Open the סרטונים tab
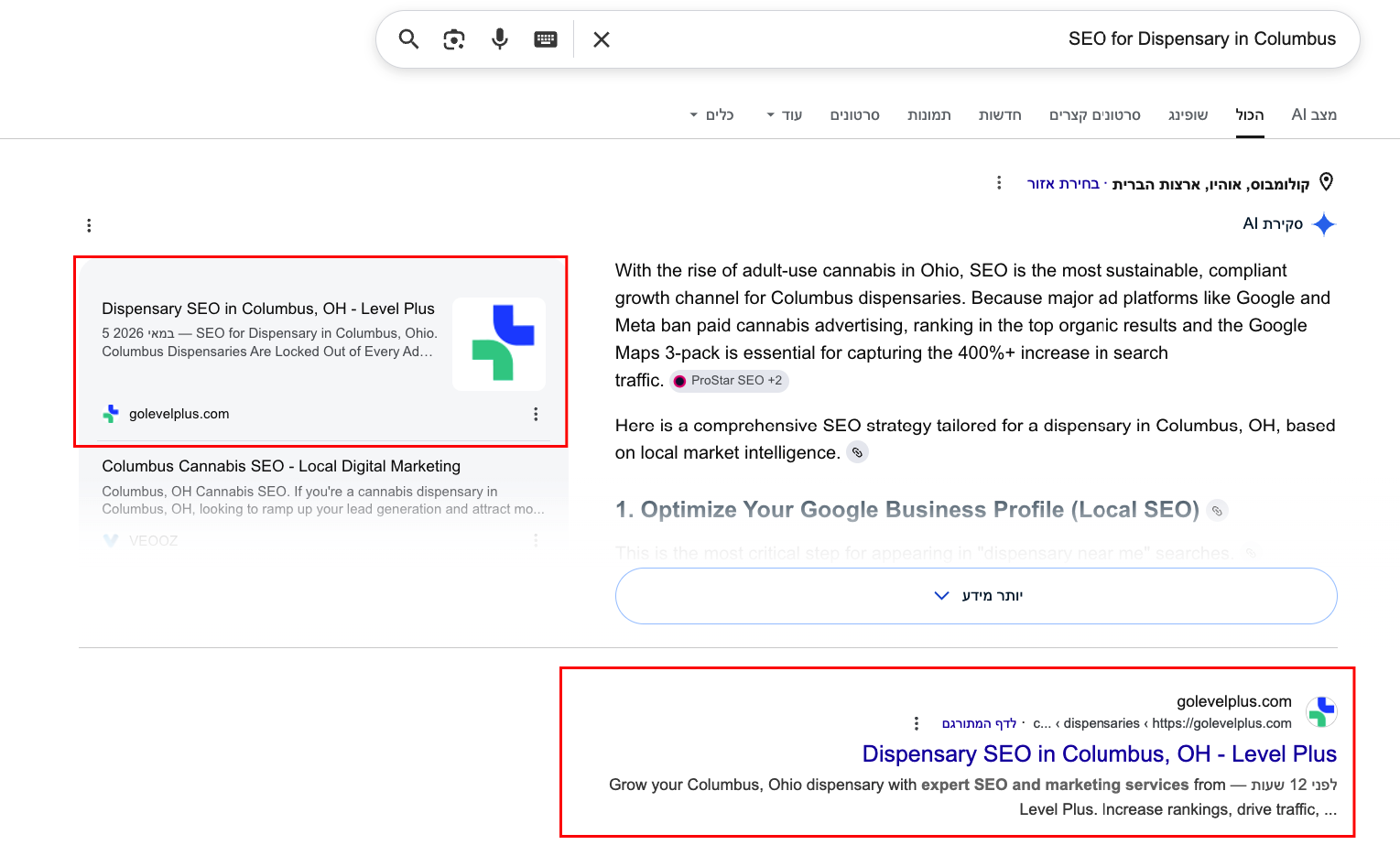Screen dimensions: 1400x845 click(x=855, y=114)
